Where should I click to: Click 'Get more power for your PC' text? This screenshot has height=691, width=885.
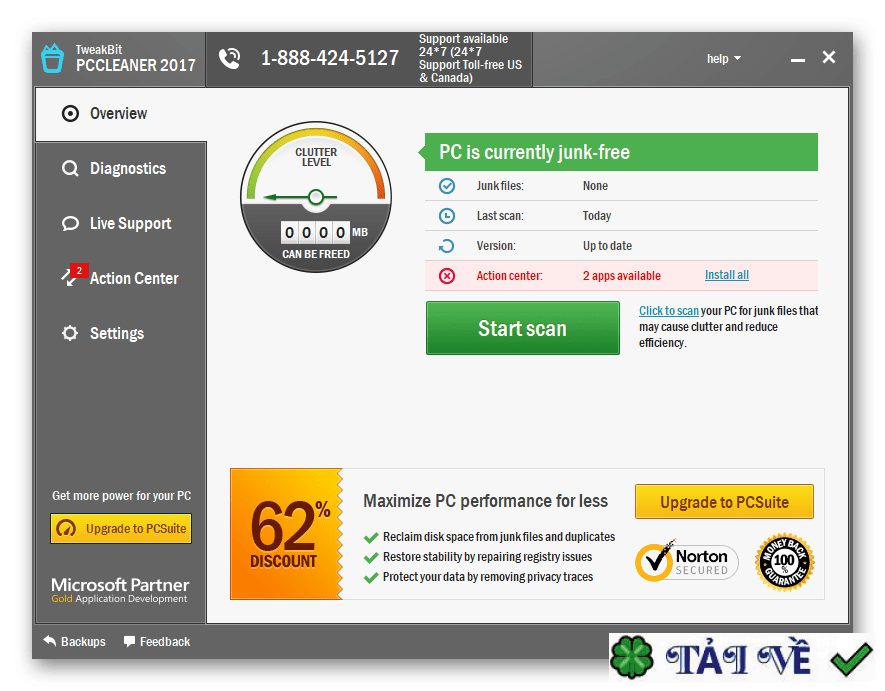pos(121,496)
